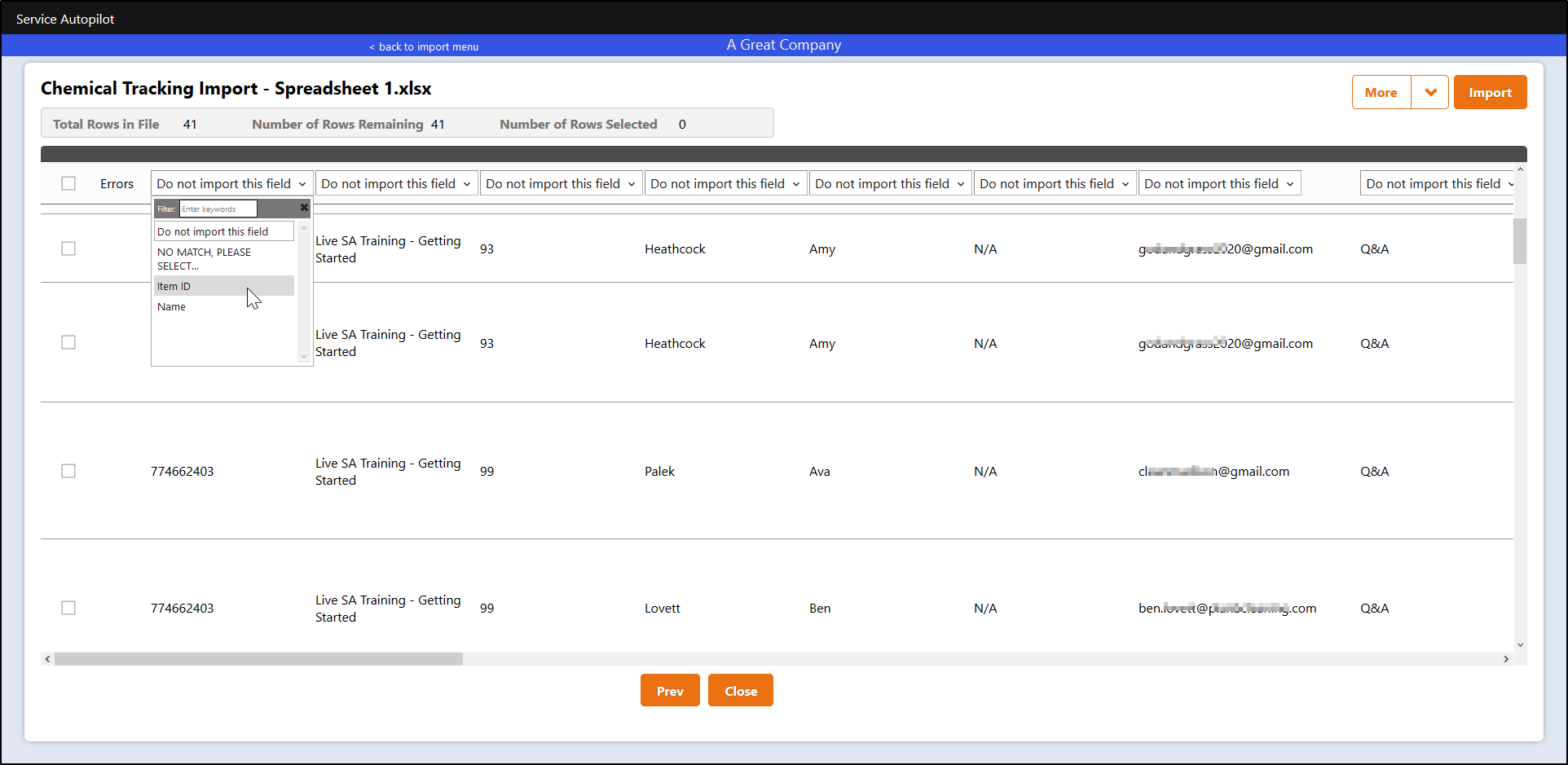
Task: Check the row checkbox for Ben Lovett
Action: click(68, 608)
